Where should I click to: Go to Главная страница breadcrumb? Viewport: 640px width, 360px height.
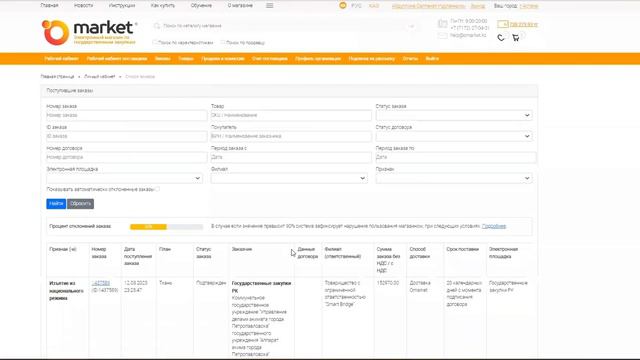(57, 77)
